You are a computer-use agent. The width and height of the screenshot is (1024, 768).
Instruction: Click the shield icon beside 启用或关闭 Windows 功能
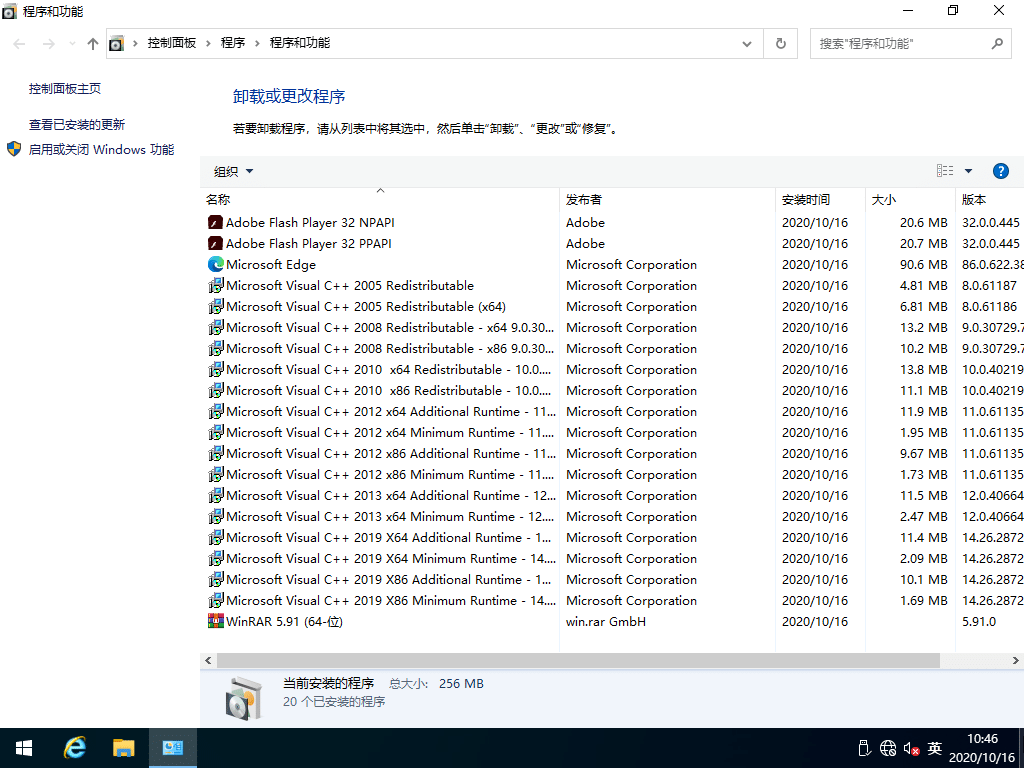pos(13,149)
